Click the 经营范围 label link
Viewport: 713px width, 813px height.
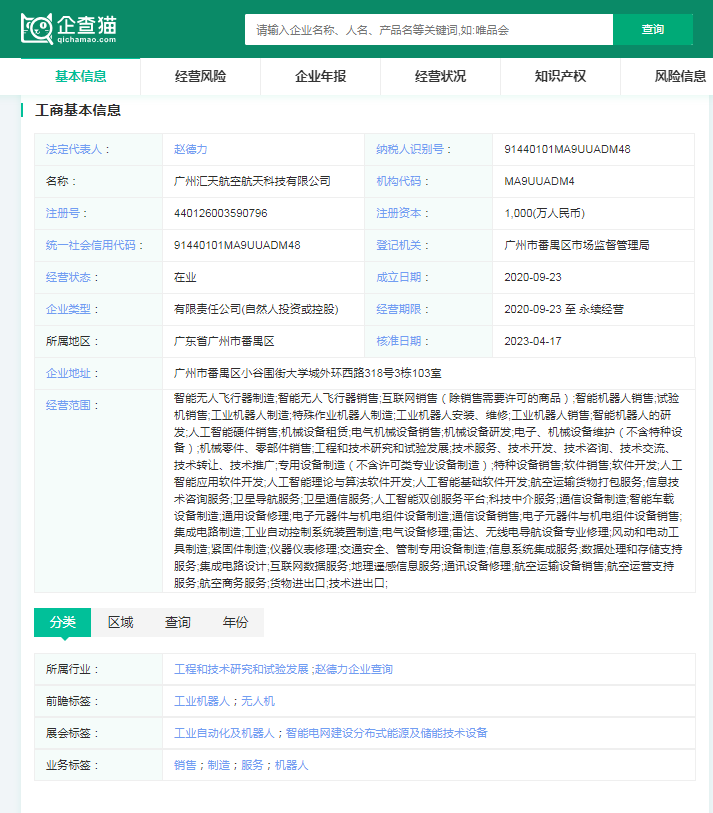tap(68, 405)
